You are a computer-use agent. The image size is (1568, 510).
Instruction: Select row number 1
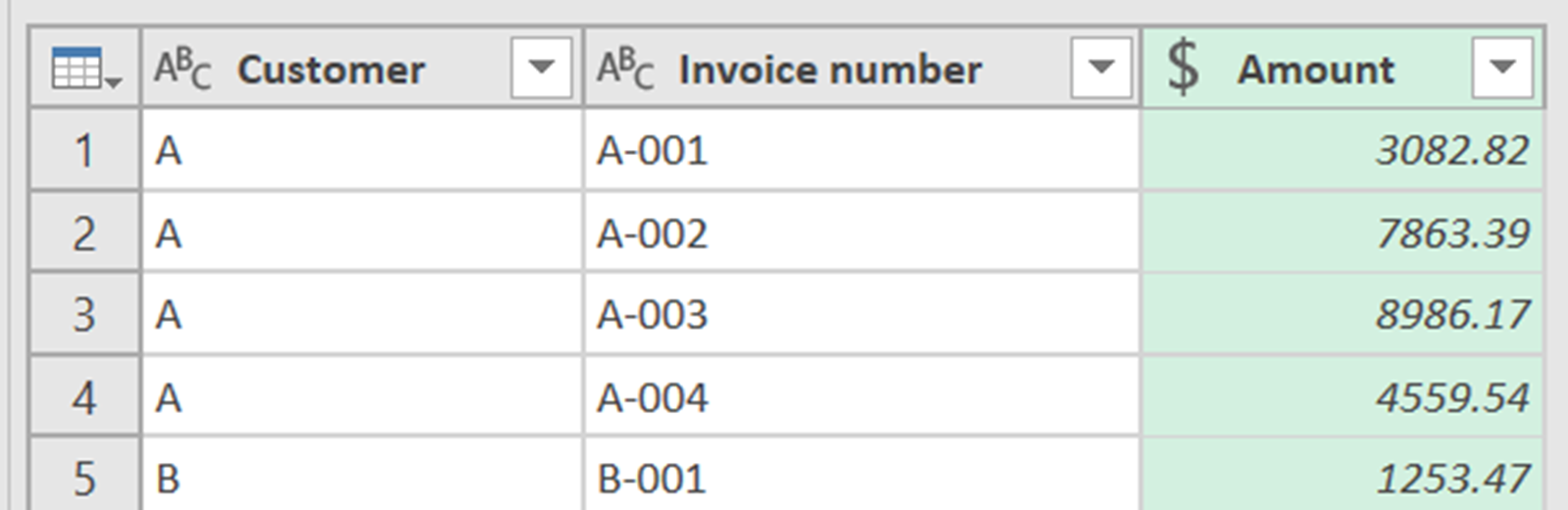coord(84,151)
